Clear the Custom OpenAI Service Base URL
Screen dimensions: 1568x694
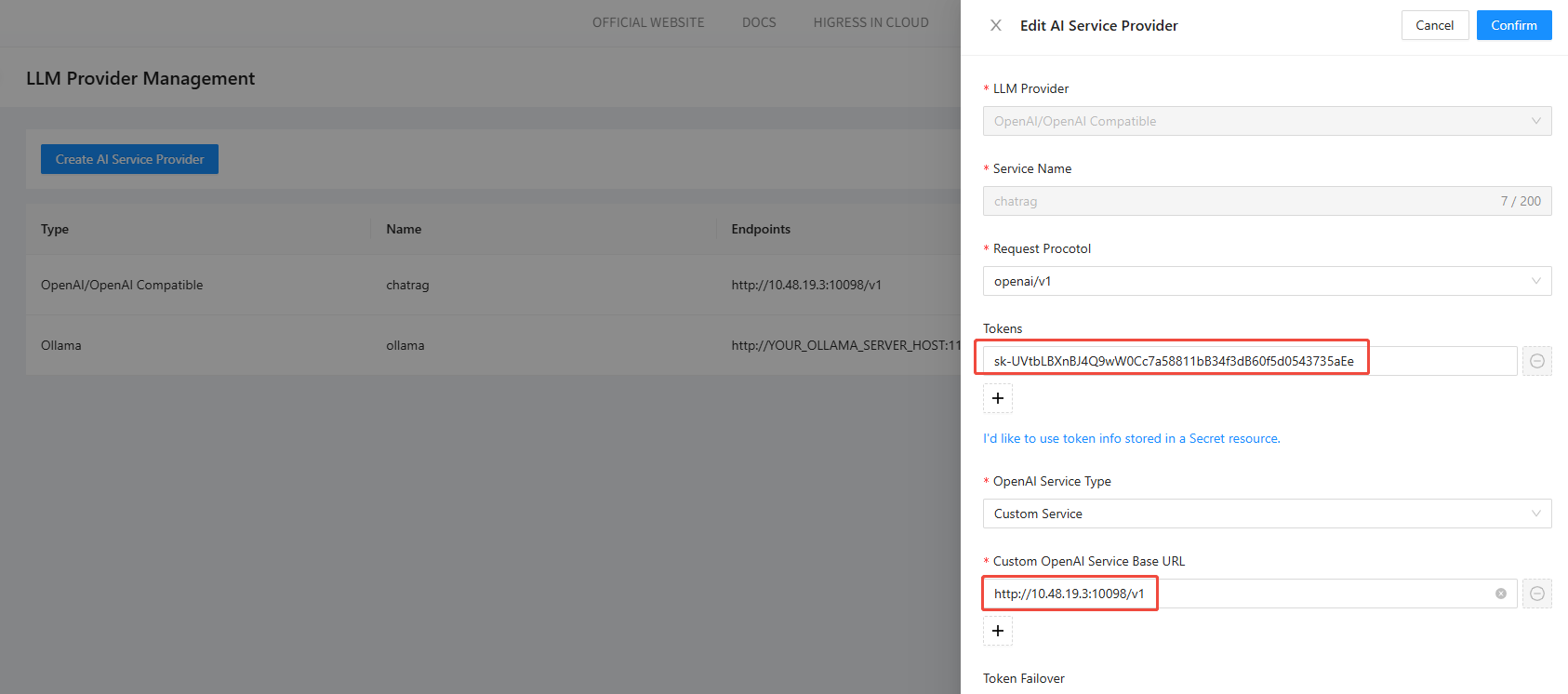(1500, 594)
